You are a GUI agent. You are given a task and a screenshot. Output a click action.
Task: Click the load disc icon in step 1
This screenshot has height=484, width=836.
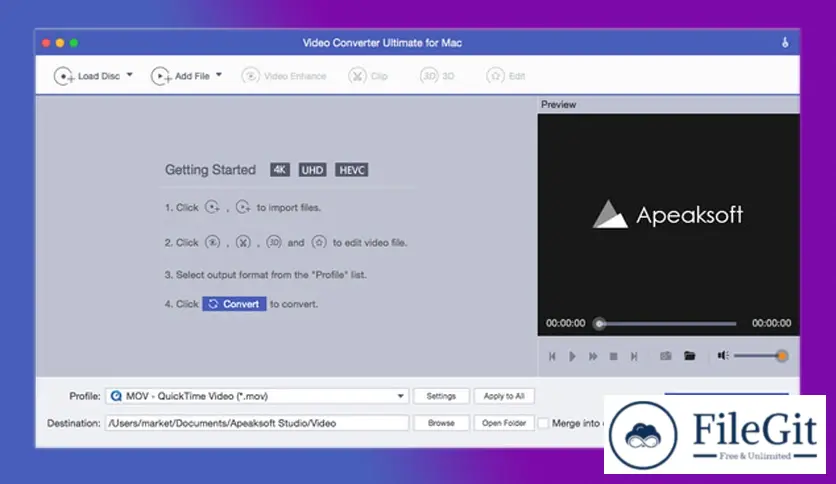(212, 207)
